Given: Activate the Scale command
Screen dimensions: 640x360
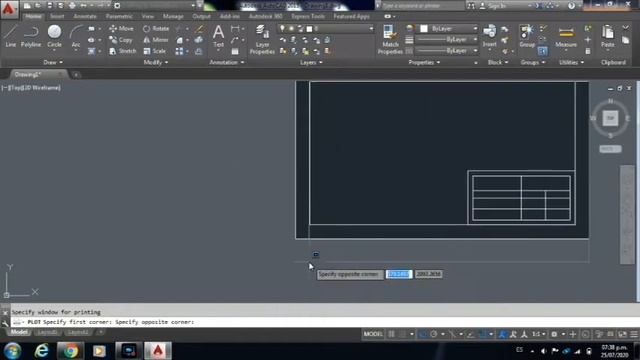Looking at the screenshot, I should [155, 51].
